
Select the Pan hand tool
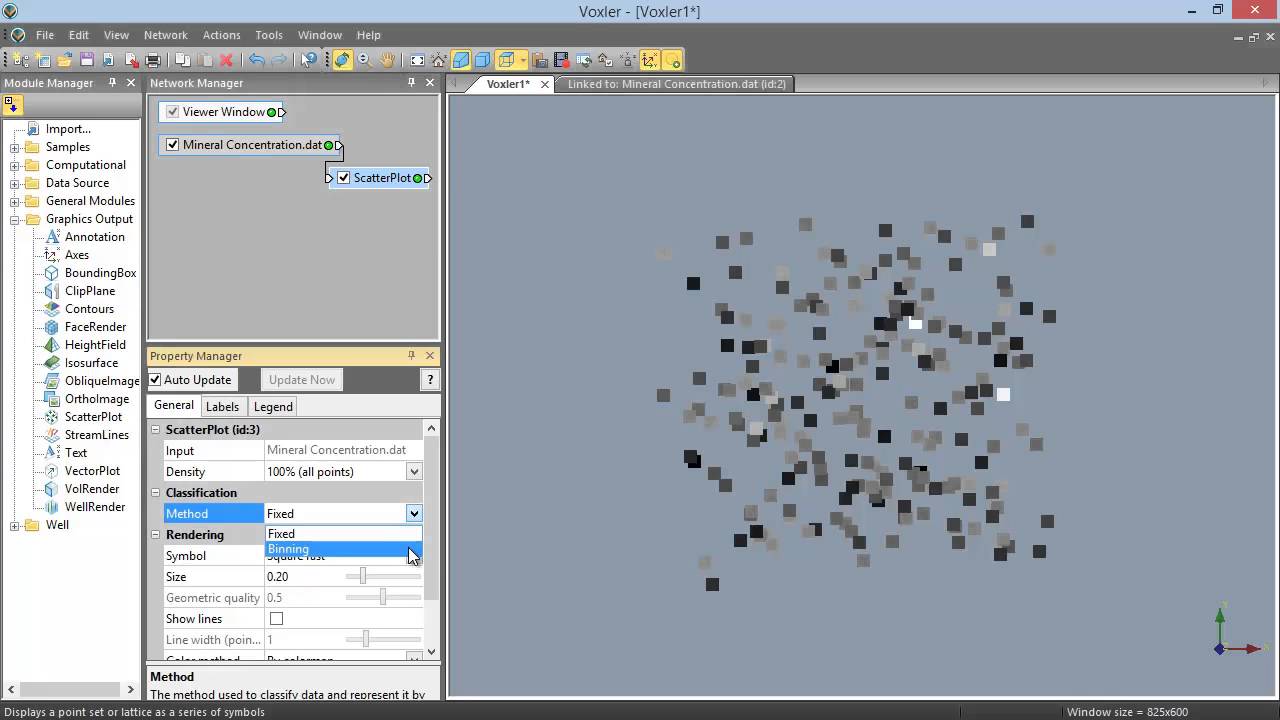coord(387,60)
